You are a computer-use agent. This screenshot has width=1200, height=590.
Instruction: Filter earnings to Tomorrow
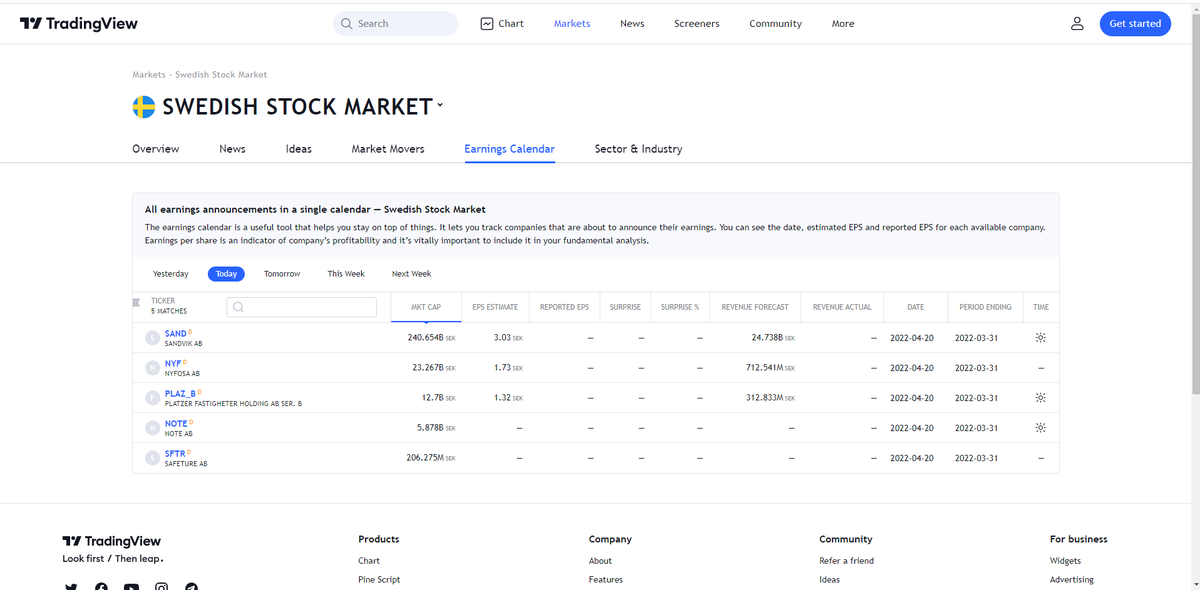(x=282, y=274)
